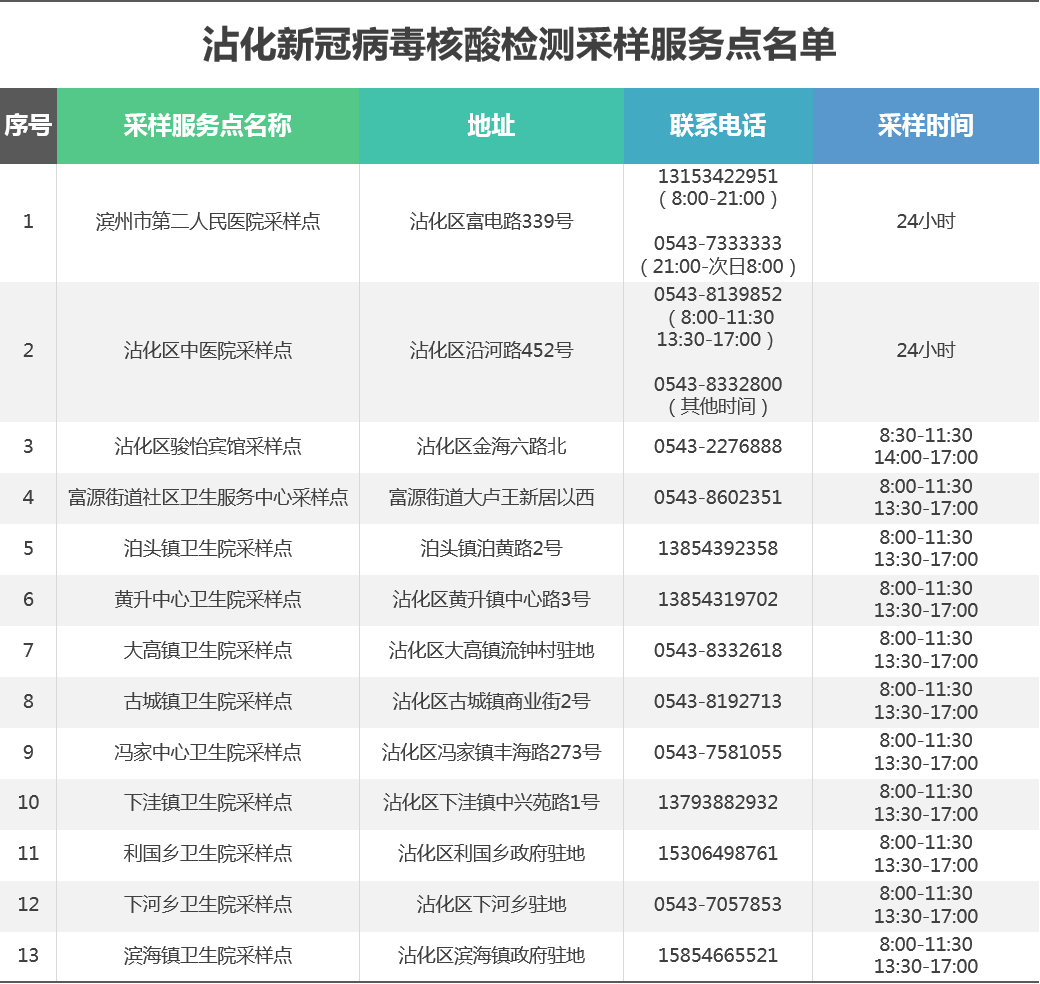Select the 14:00-17:00 sampling time
This screenshot has height=984, width=1040.
click(925, 458)
